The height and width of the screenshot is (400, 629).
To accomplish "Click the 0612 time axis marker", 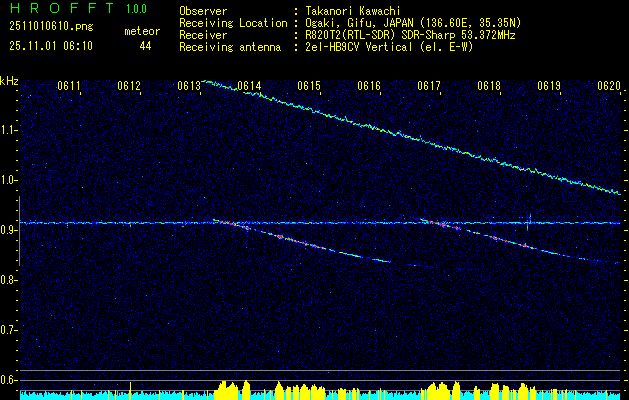I will (129, 86).
